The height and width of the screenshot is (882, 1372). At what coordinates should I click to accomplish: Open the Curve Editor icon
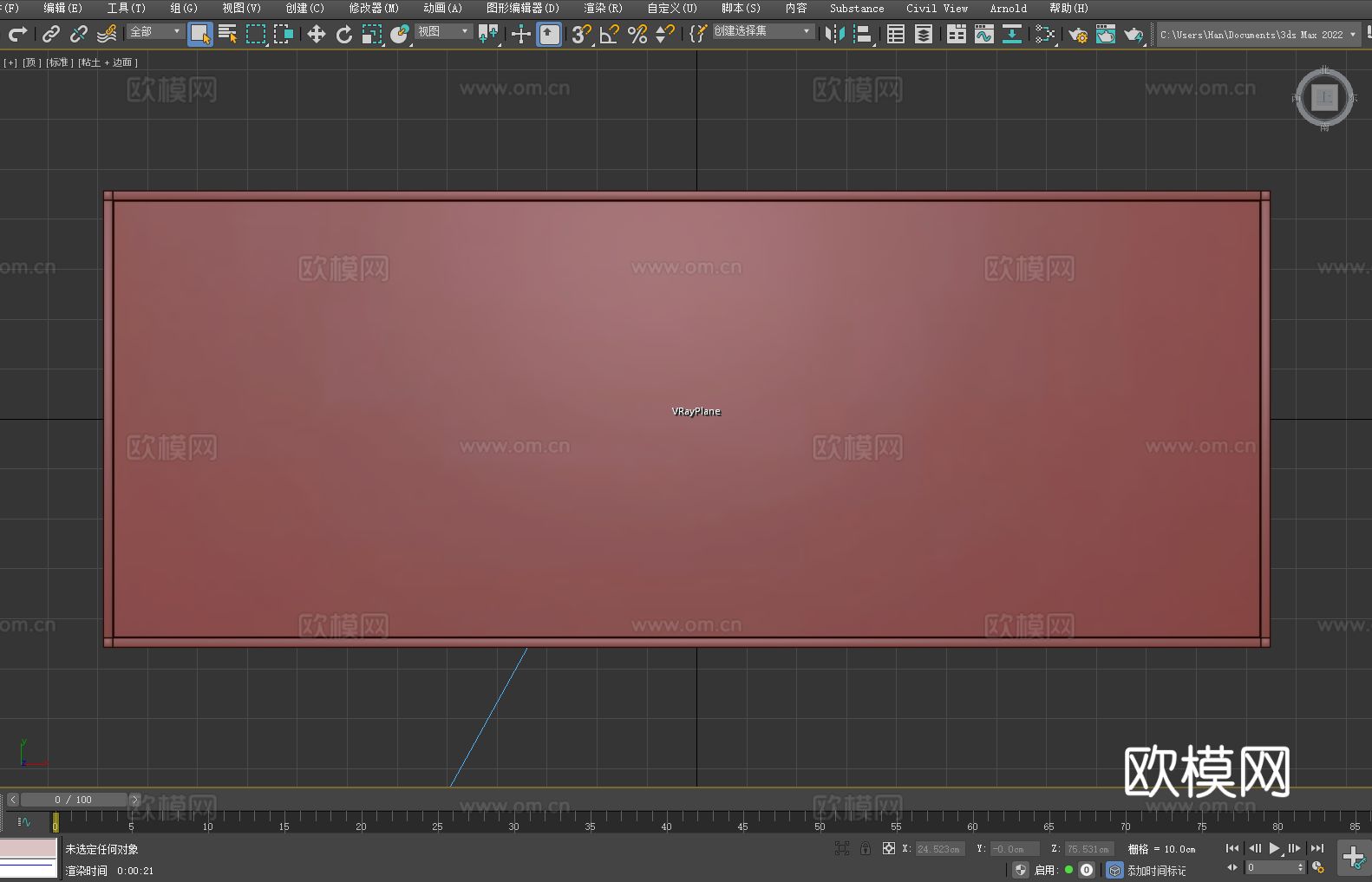[x=984, y=34]
